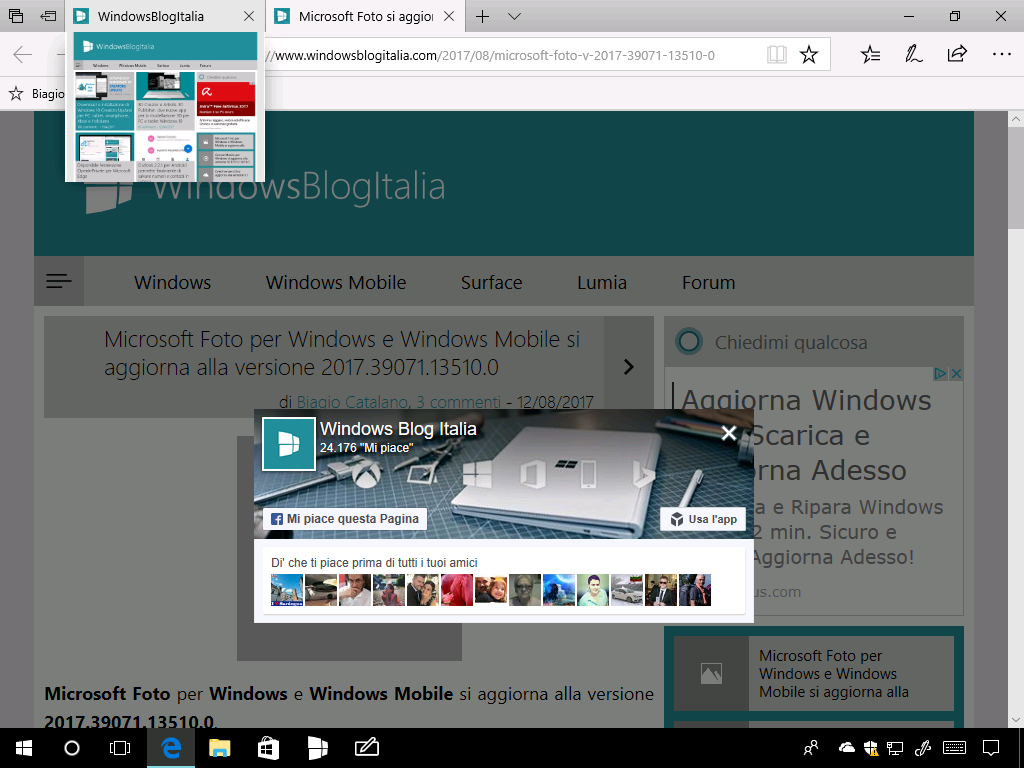
Task: Open sidebar article Microsoft Foto per Windows
Action: pyautogui.click(x=814, y=673)
